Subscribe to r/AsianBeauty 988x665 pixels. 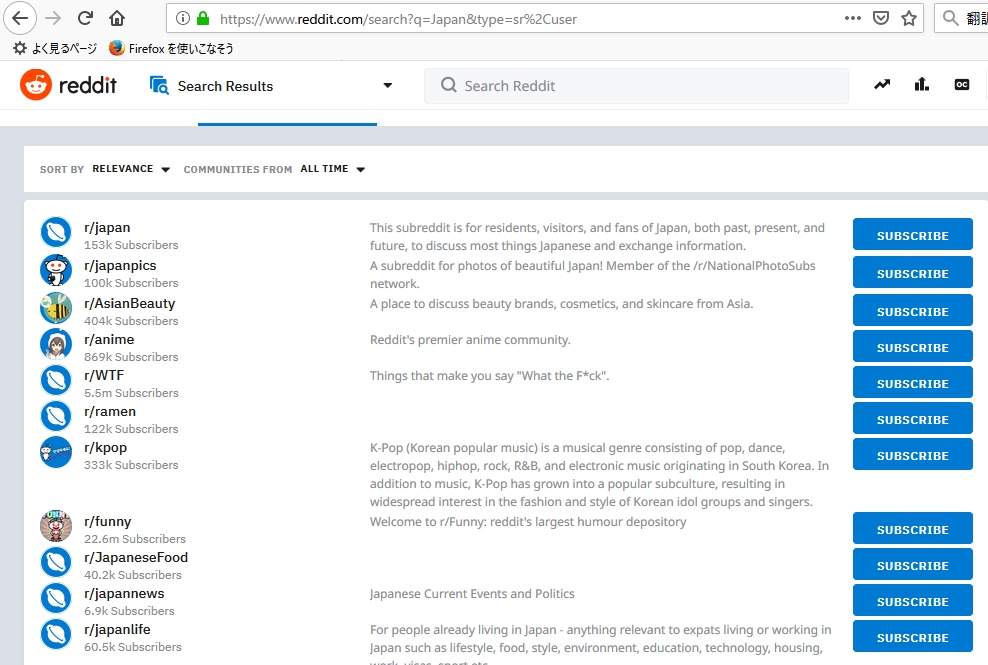(912, 310)
